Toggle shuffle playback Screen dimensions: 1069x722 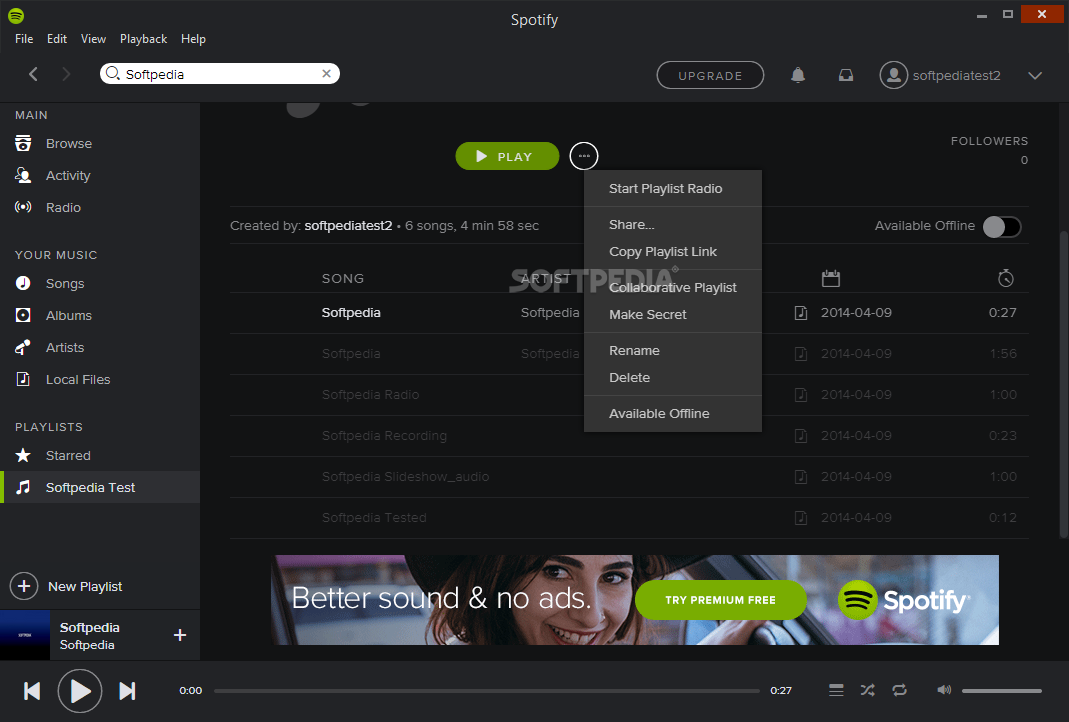coord(867,690)
